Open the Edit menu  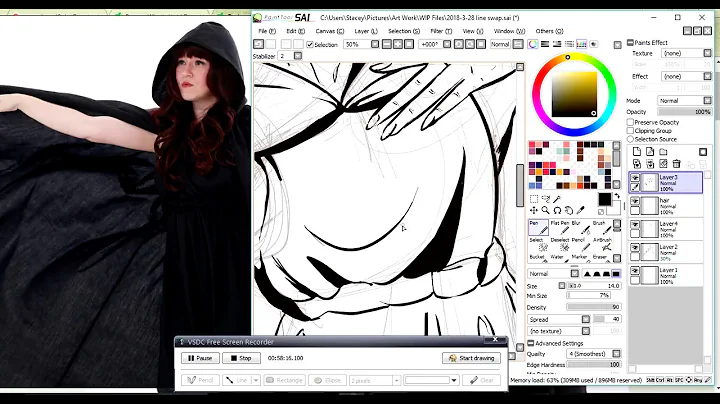click(x=295, y=31)
